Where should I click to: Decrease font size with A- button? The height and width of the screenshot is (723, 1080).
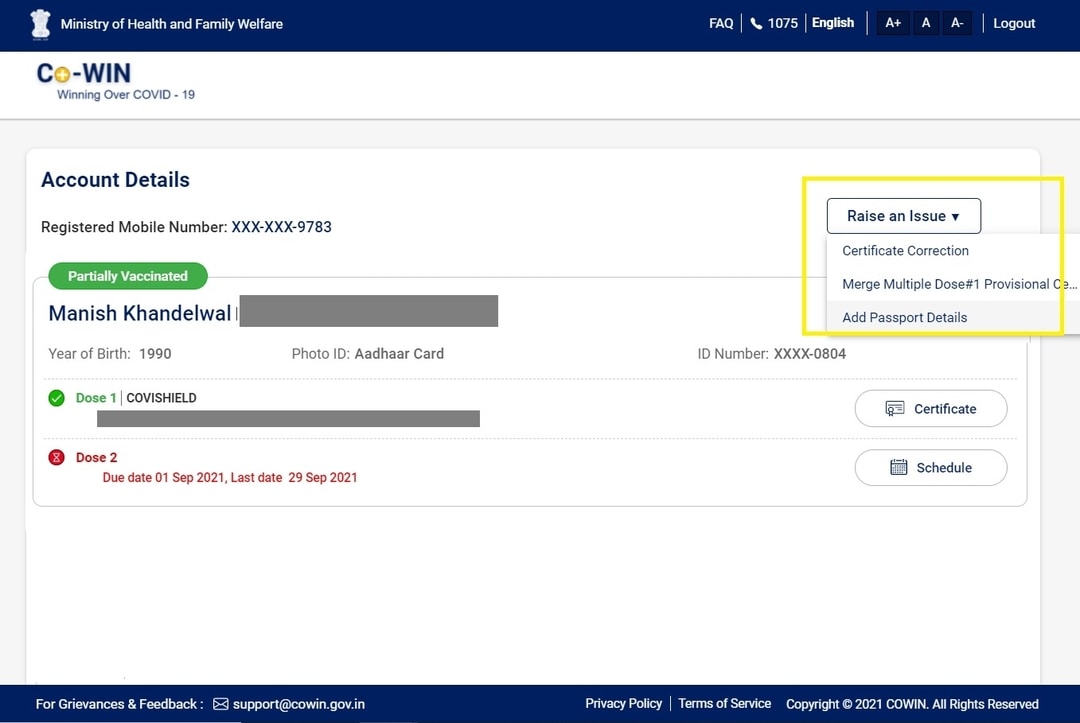(x=957, y=23)
